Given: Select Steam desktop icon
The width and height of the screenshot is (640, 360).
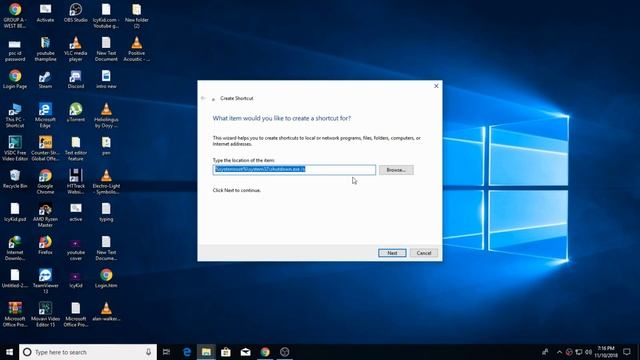Looking at the screenshot, I should [x=45, y=80].
